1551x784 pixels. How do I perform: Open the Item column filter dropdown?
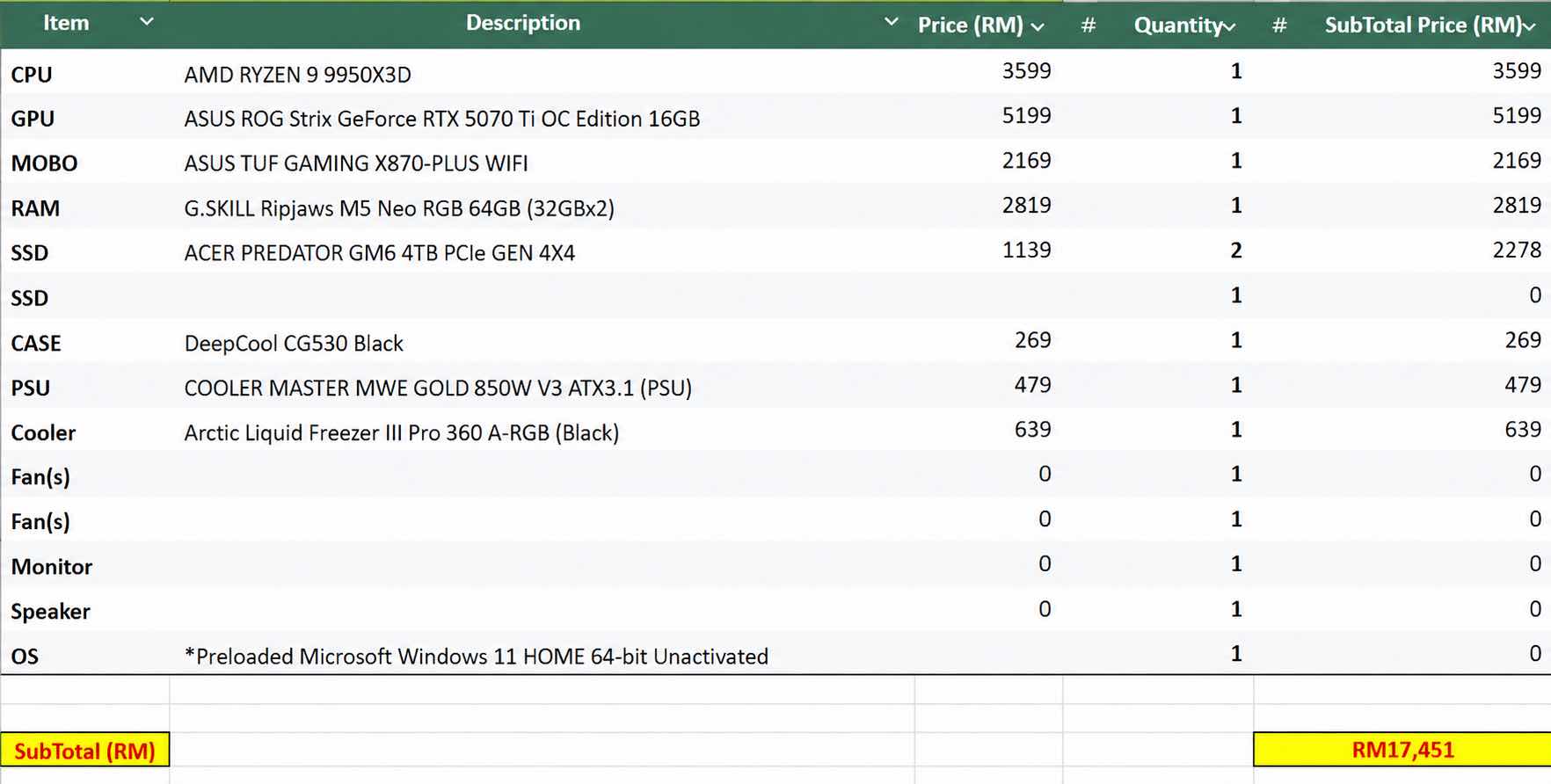click(x=147, y=22)
